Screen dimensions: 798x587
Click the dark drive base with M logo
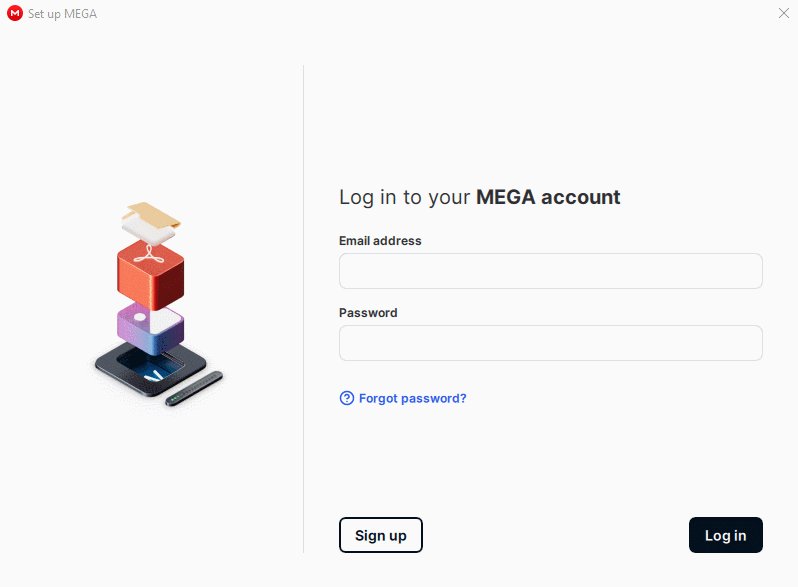151,369
